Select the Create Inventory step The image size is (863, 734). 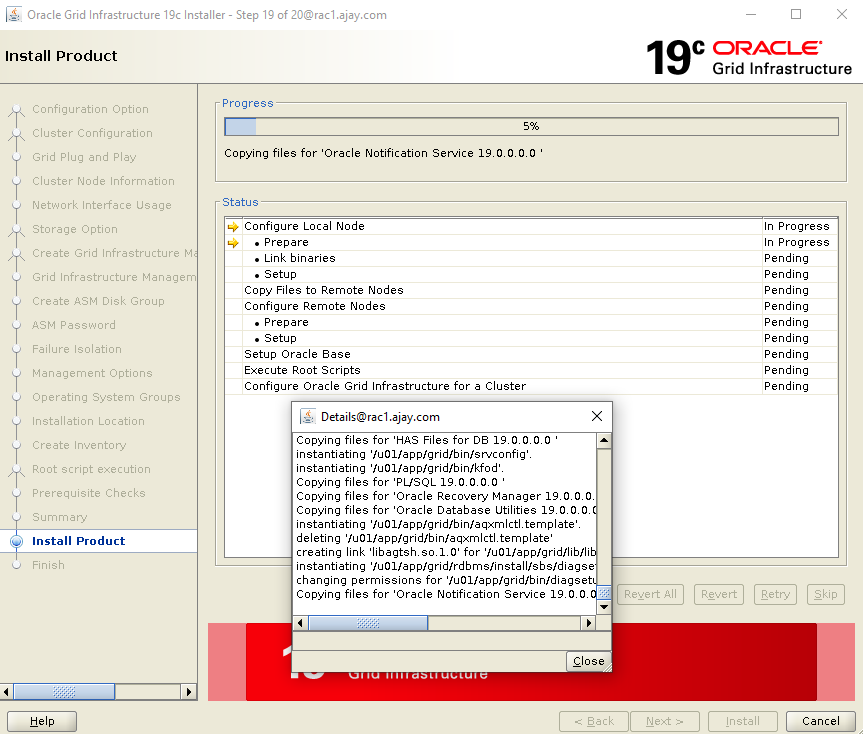point(79,445)
